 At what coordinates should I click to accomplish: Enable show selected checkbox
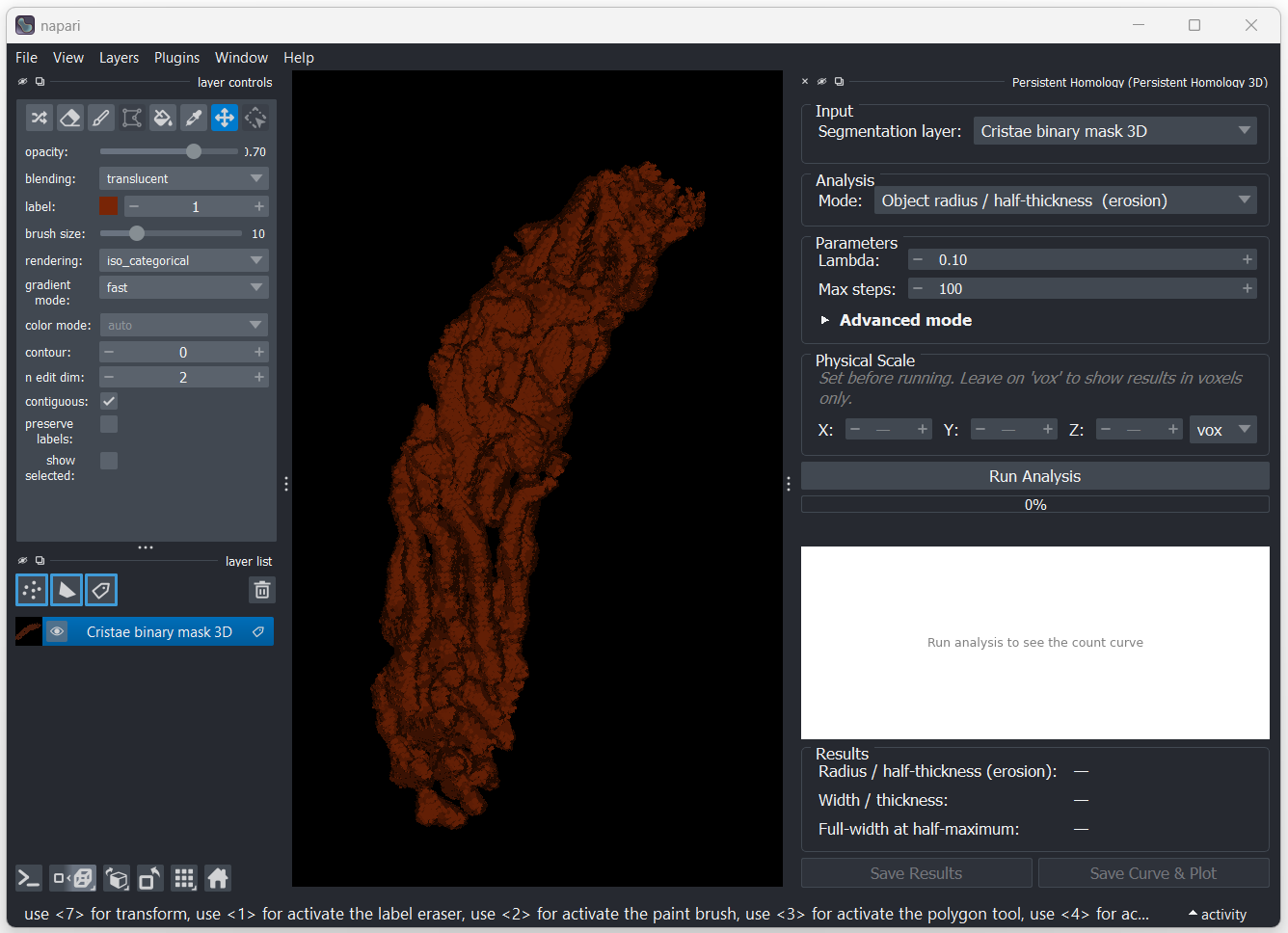pos(109,461)
